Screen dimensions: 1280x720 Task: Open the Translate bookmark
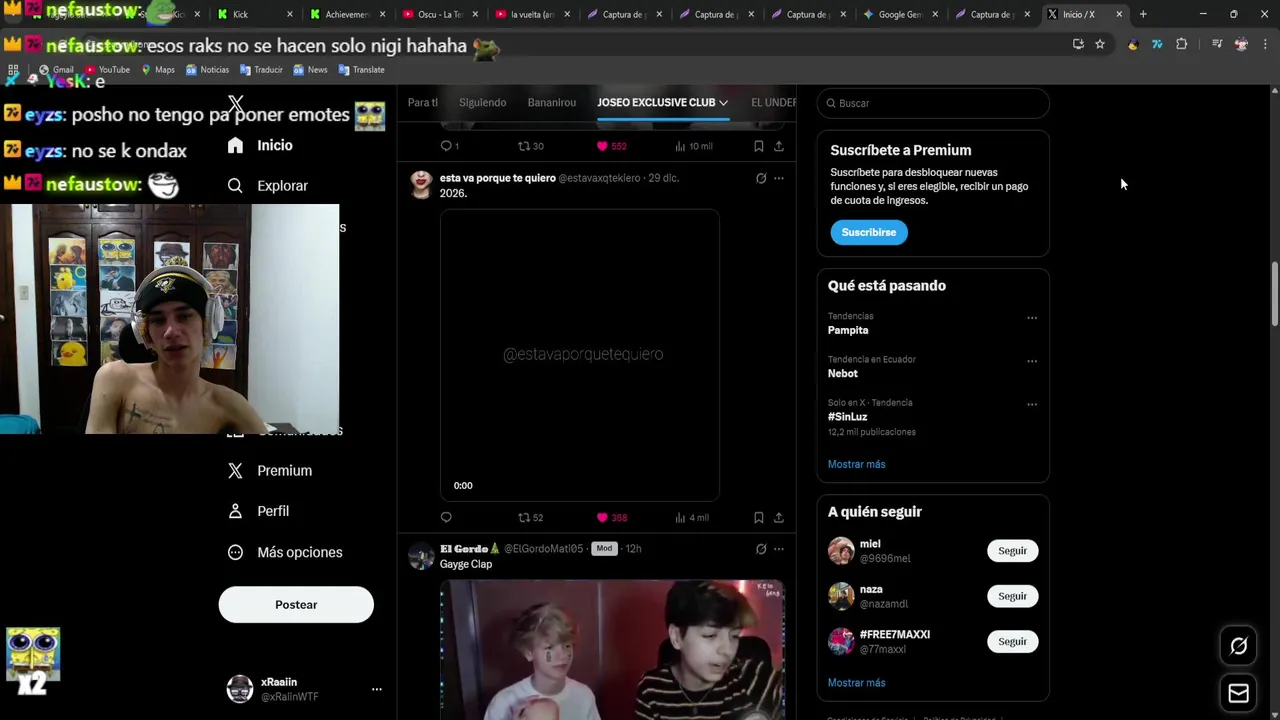click(361, 70)
